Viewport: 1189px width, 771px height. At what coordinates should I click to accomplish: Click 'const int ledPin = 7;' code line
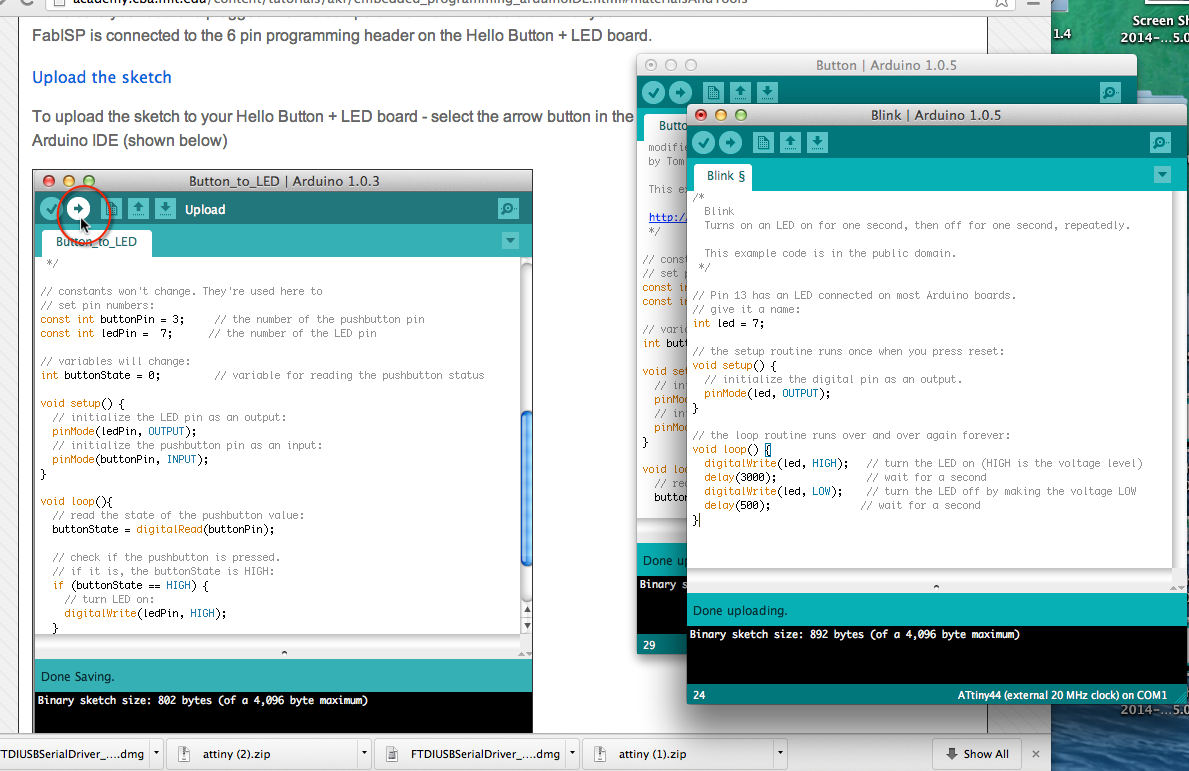tap(106, 334)
